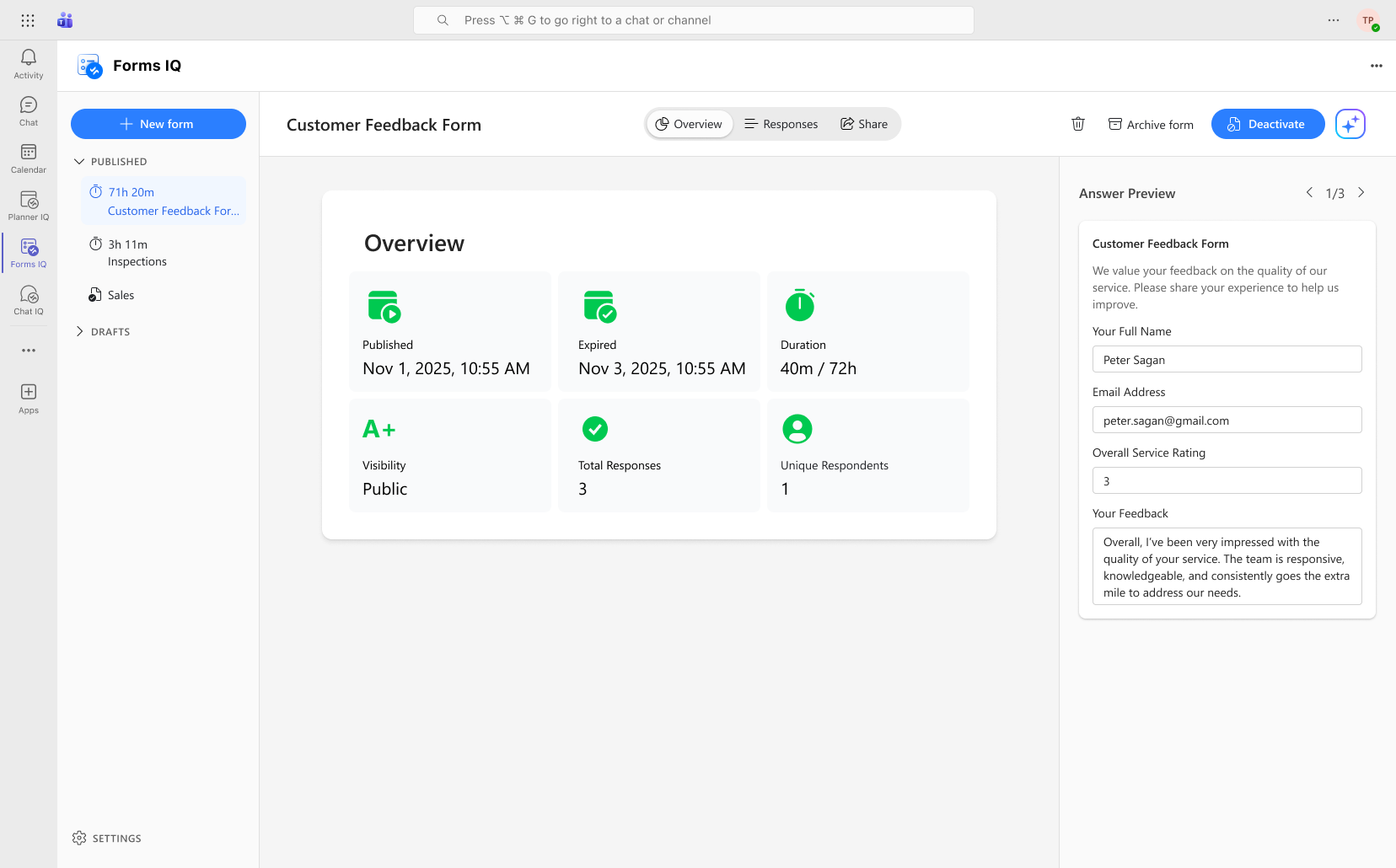Click the Total Responses checkmark icon
The image size is (1396, 868).
pos(595,429)
